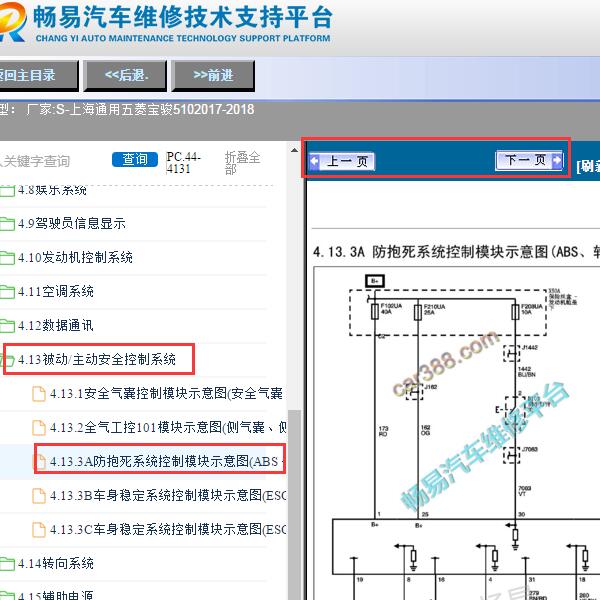The width and height of the screenshot is (600, 600).
Task: Open folder icon of 4.10发动机控制系统
Action: [x=7, y=258]
